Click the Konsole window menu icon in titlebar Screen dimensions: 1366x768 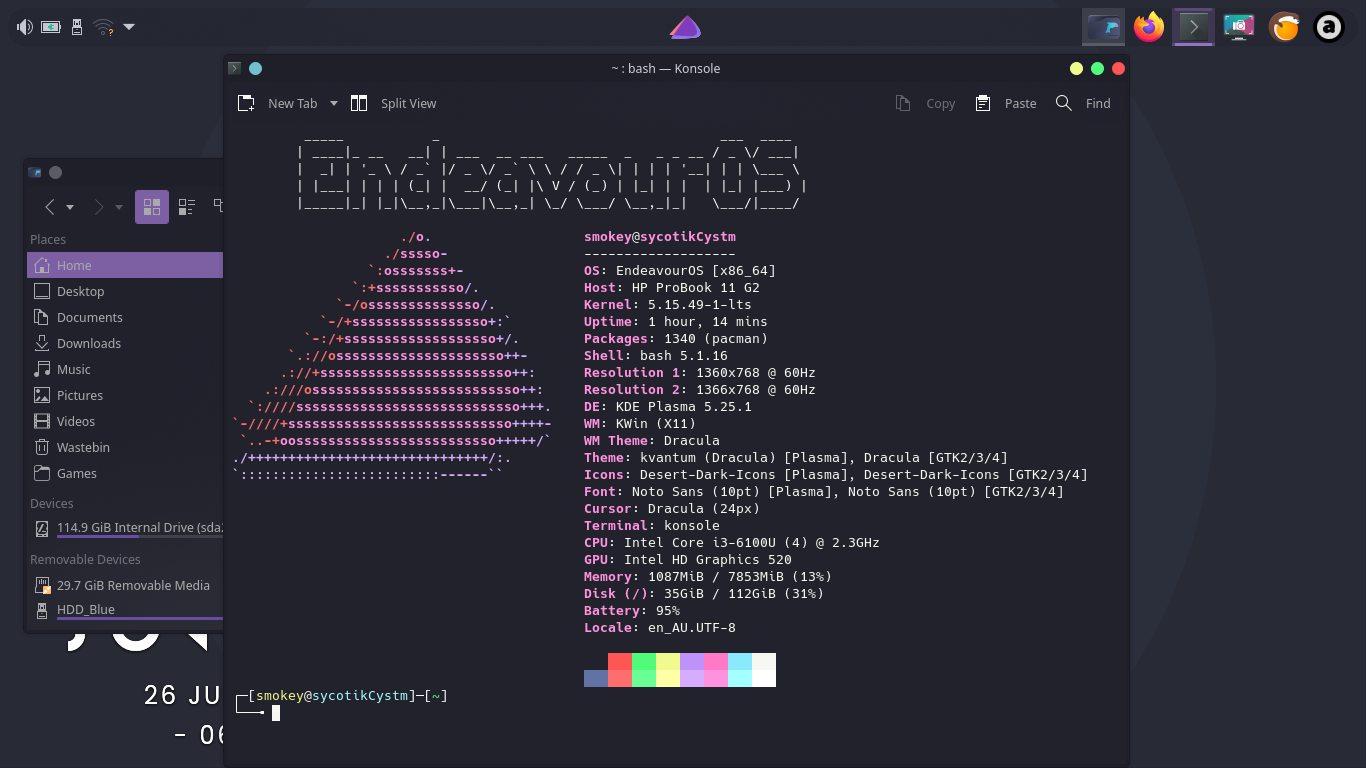235,68
